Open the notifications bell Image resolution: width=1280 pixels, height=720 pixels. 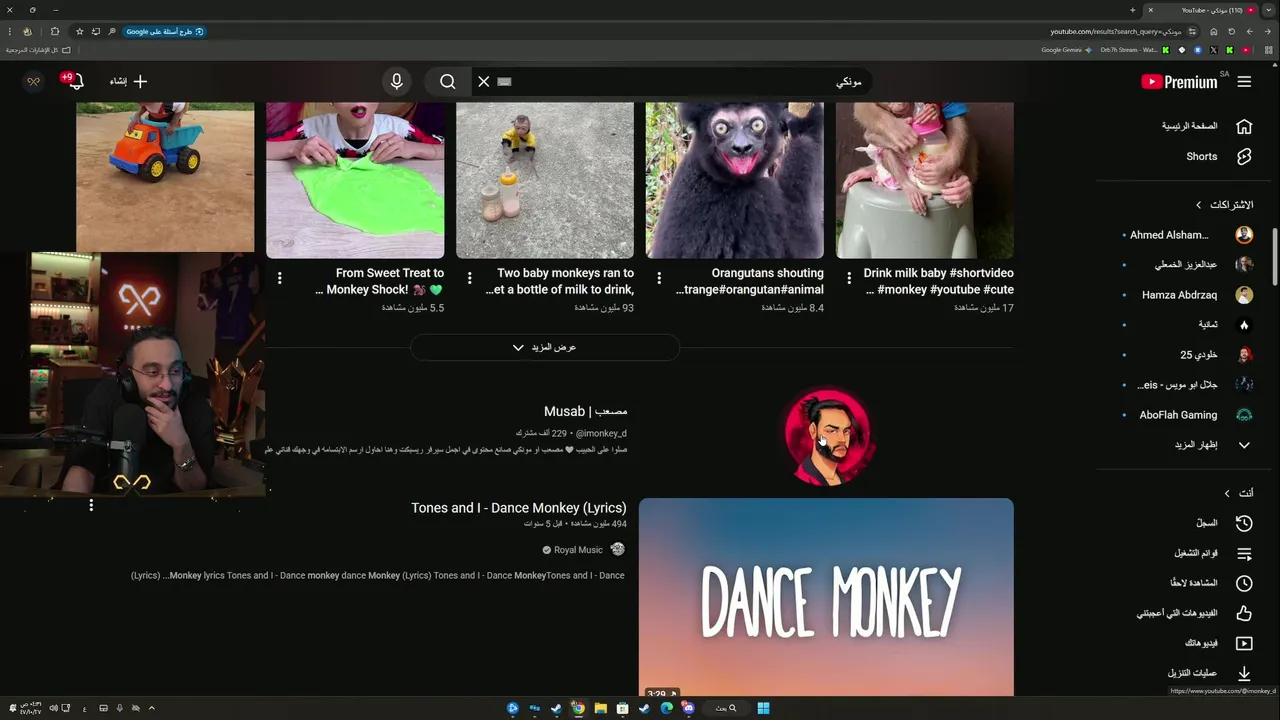pyautogui.click(x=75, y=82)
